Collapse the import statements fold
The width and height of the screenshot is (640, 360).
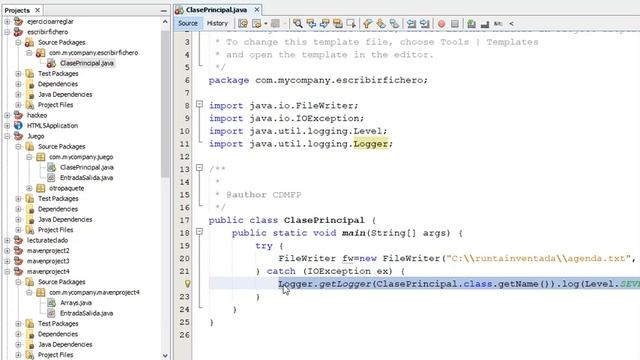[x=199, y=104]
